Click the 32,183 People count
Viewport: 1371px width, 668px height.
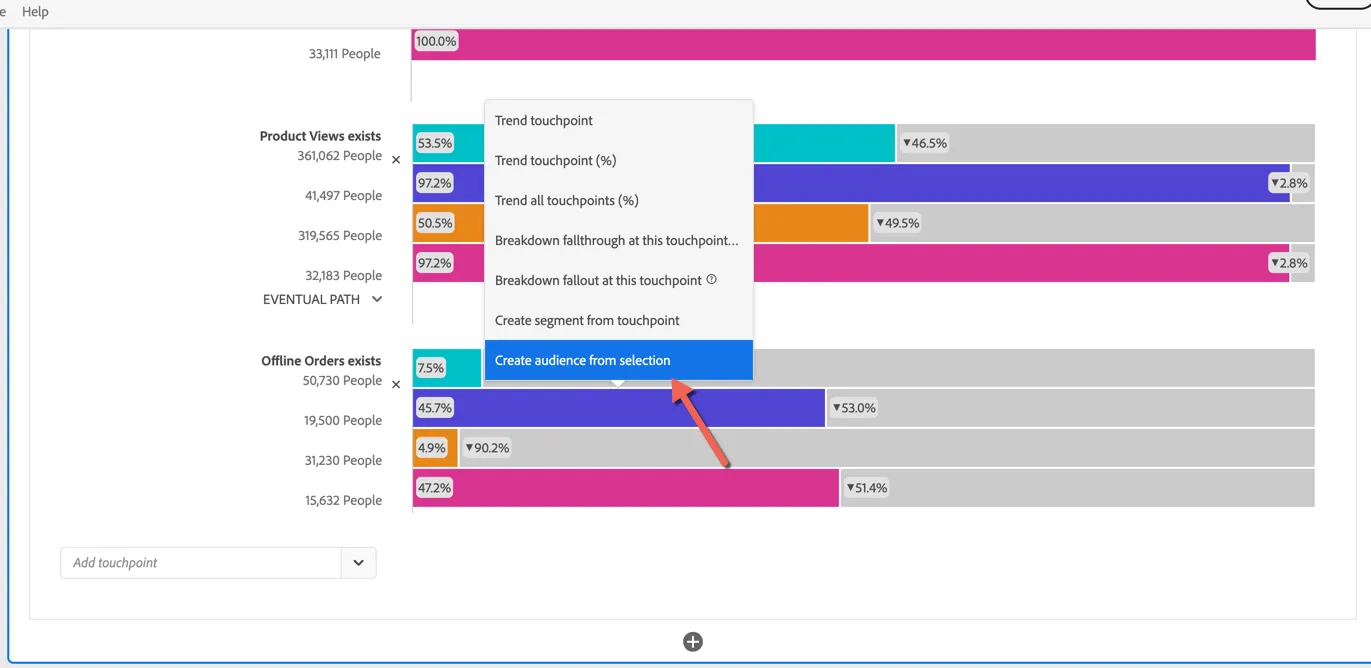click(343, 276)
